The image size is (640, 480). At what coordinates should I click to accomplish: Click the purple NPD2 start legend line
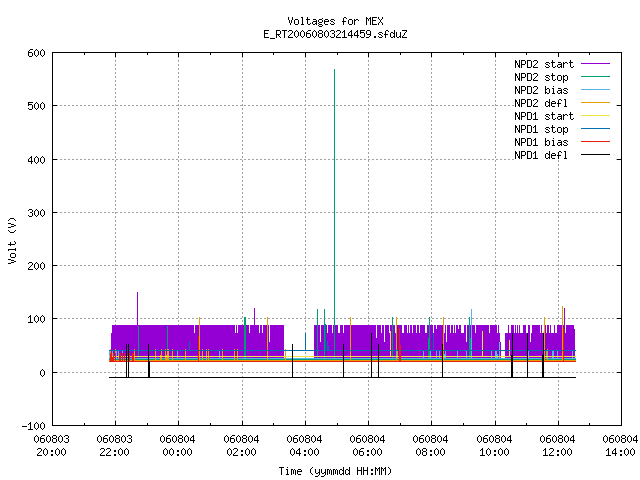coord(595,64)
